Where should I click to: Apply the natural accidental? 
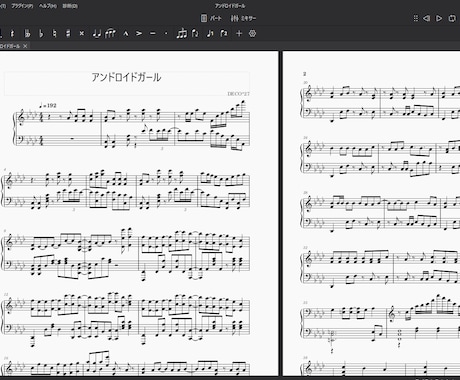pos(55,33)
